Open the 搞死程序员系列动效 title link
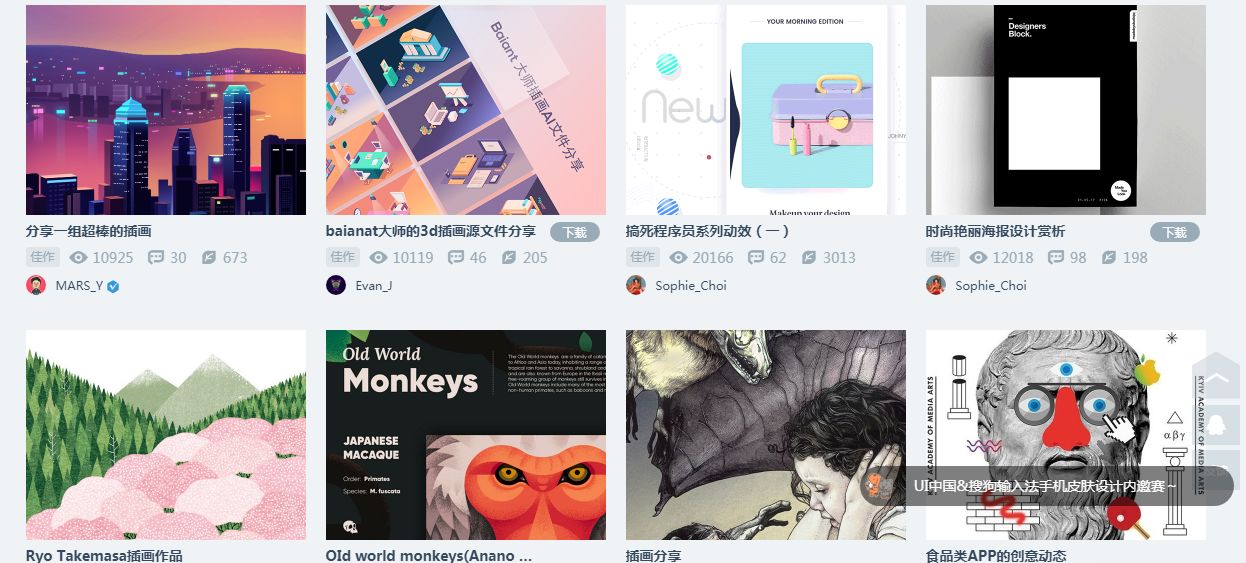The width and height of the screenshot is (1246, 563). click(708, 231)
